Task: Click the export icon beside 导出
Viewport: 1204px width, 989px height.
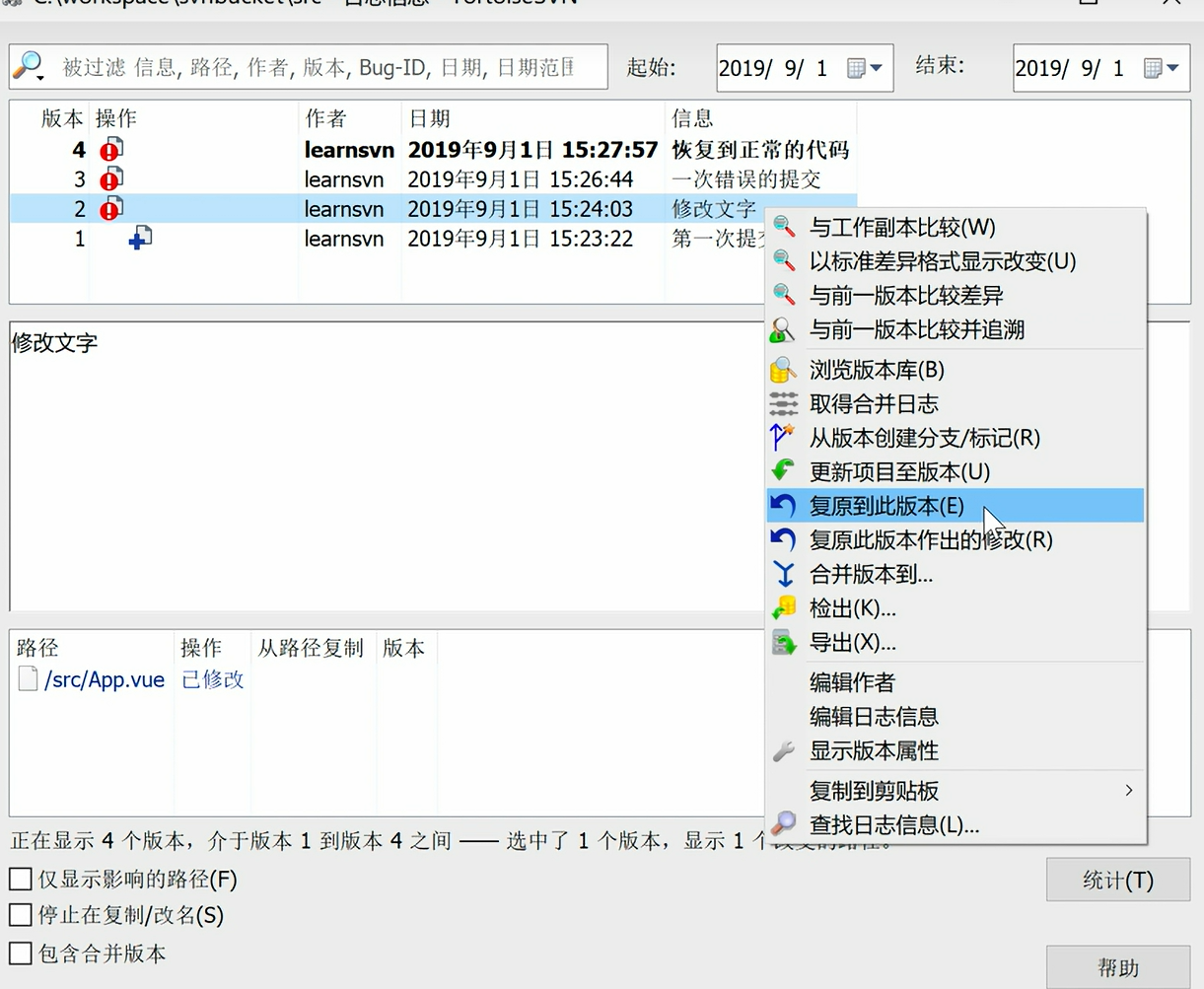Action: (783, 643)
